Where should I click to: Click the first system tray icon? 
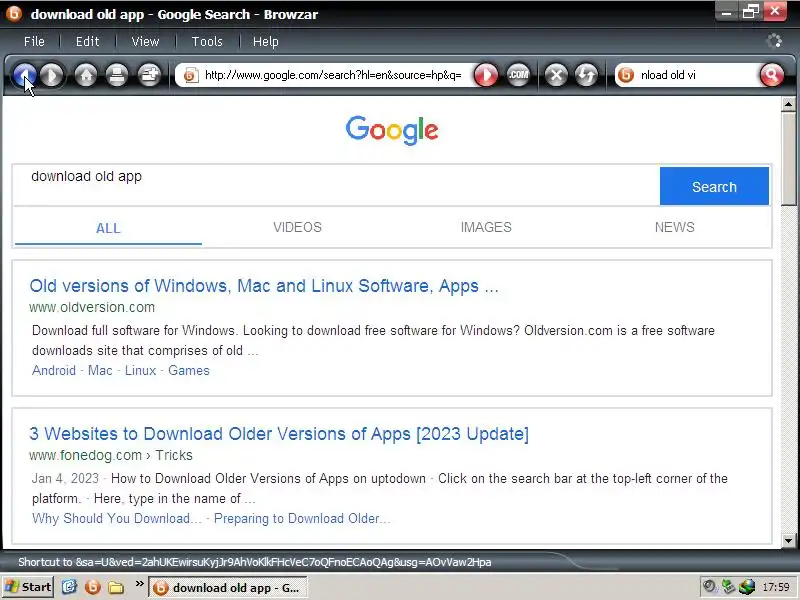click(708, 586)
